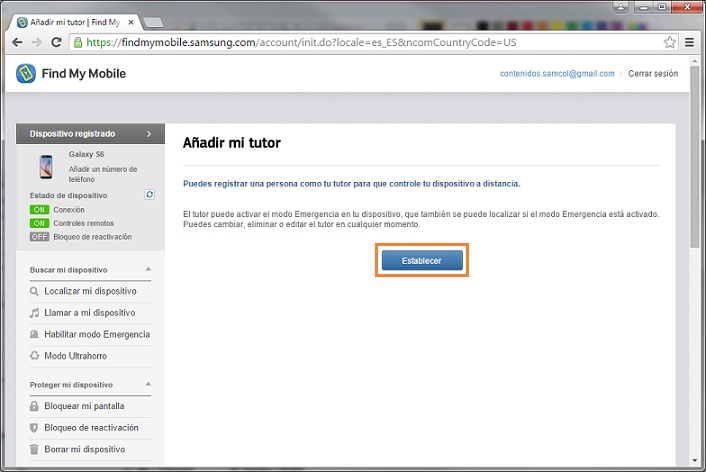Click the Establecer button
Image resolution: width=706 pixels, height=472 pixels.
coord(422,260)
